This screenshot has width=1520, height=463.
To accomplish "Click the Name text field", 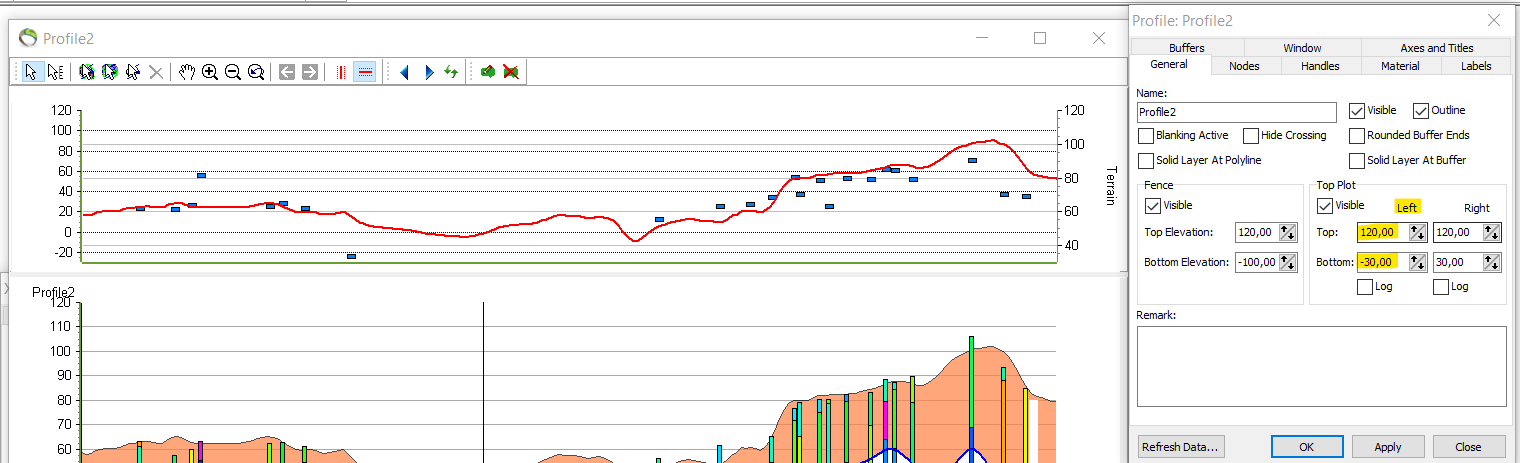I will pyautogui.click(x=1237, y=112).
